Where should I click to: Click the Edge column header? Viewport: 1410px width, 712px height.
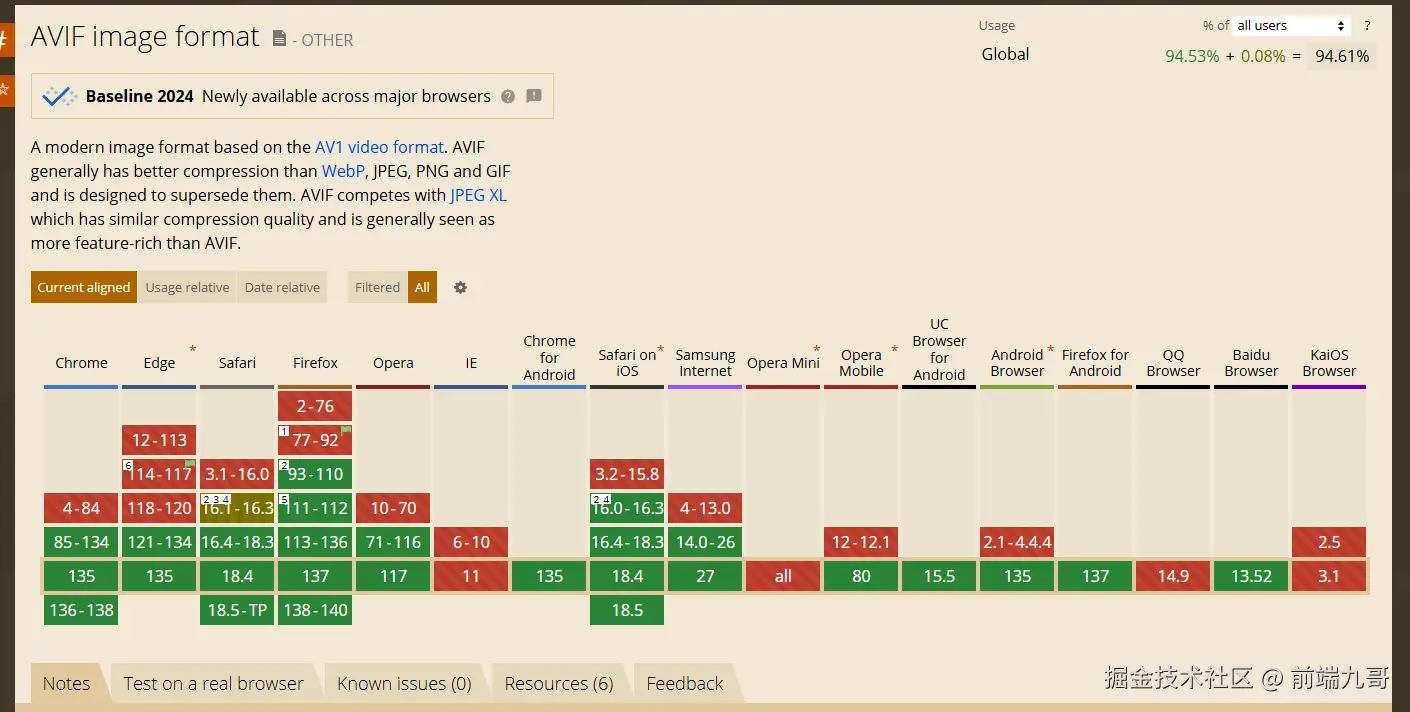(159, 363)
